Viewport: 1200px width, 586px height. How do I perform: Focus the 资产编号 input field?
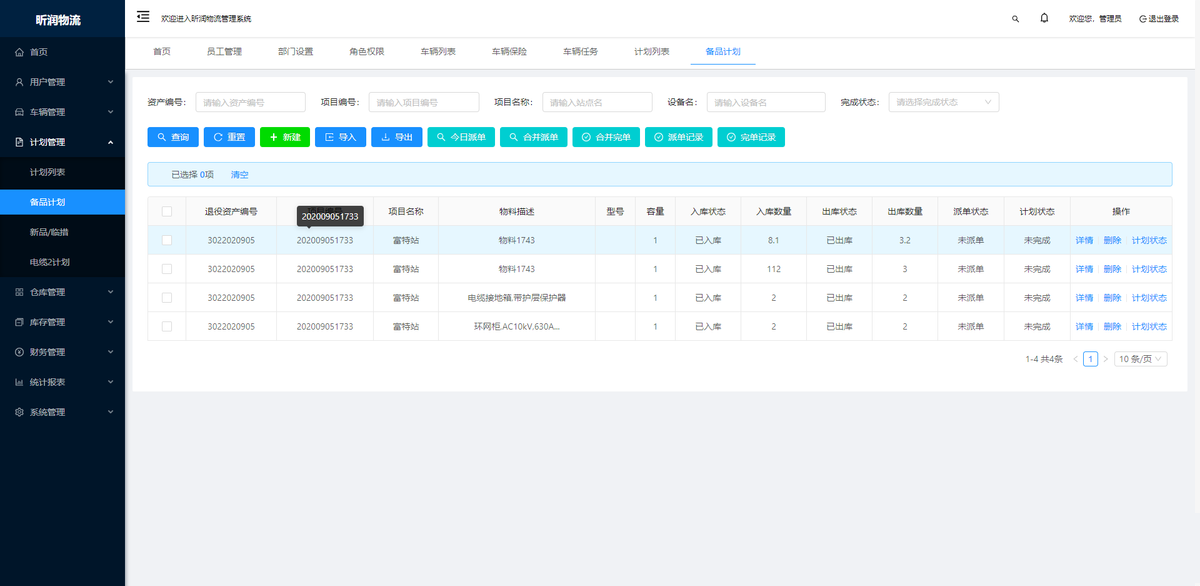coord(250,102)
